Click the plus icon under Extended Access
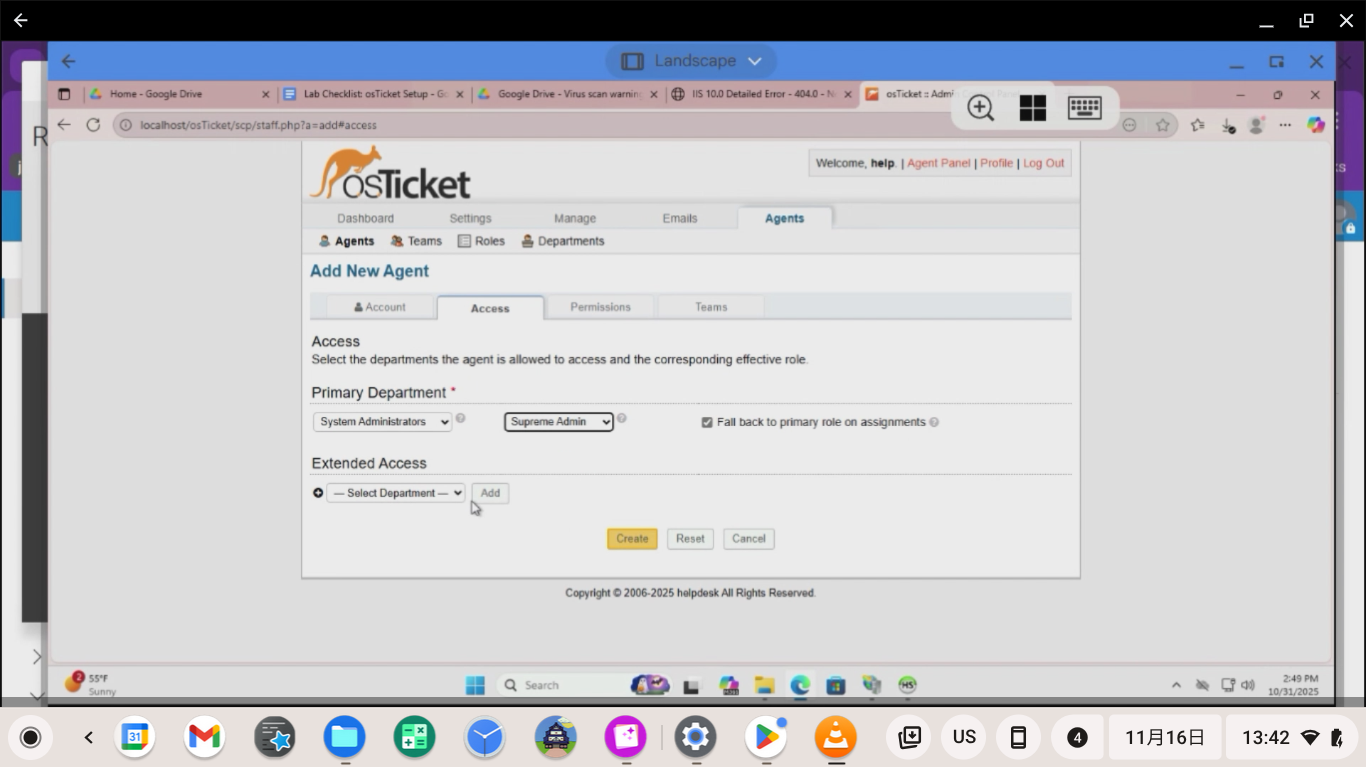This screenshot has height=767, width=1366. click(318, 493)
